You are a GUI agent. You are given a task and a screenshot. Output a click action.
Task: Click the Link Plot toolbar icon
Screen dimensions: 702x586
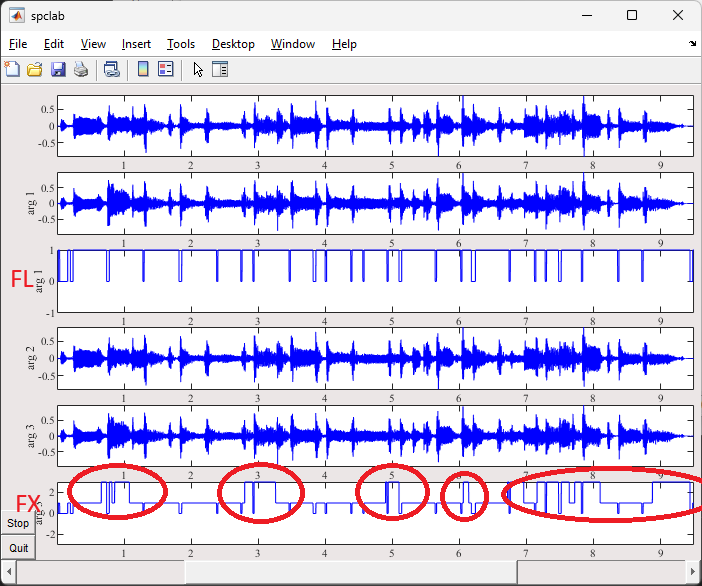(x=112, y=69)
